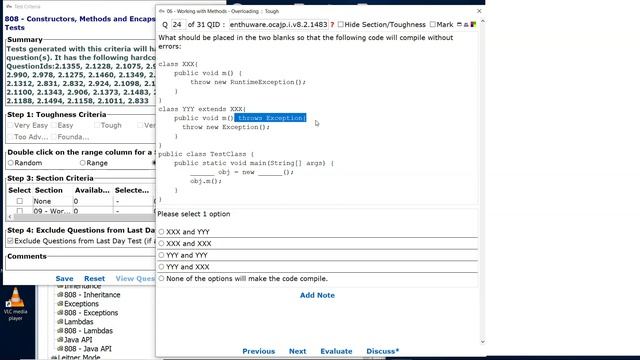Click scroll up arrow of question panel

pos(482,21)
